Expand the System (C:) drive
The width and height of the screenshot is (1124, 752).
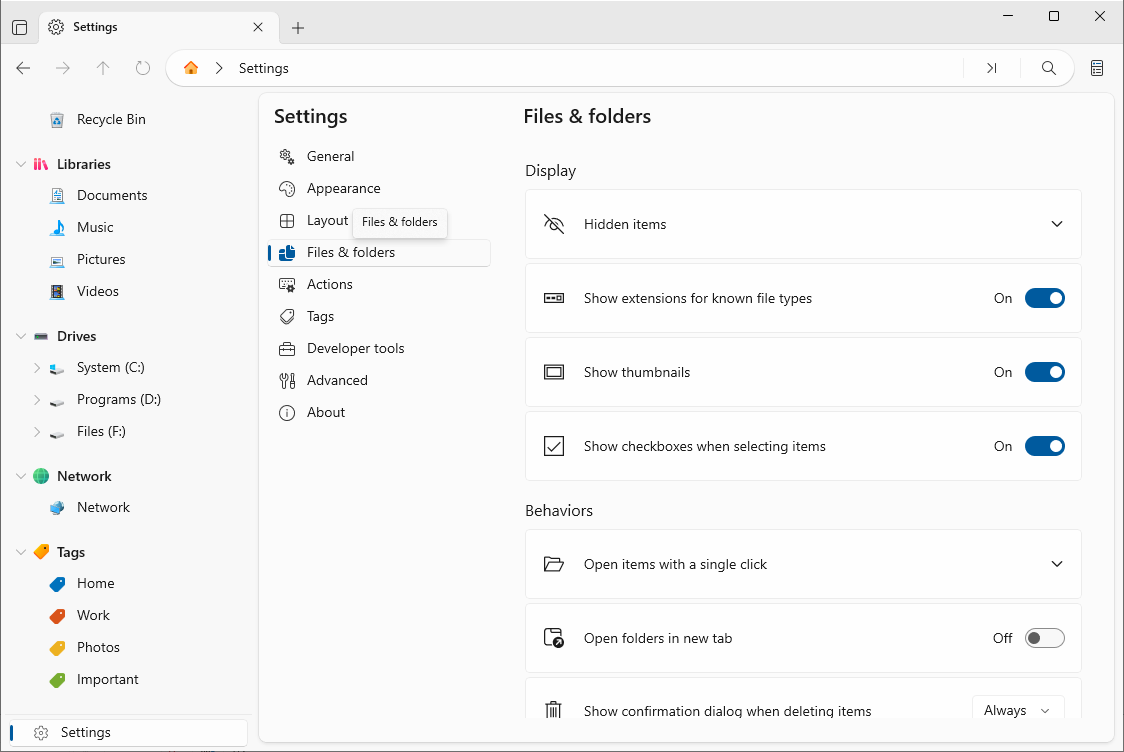(37, 368)
